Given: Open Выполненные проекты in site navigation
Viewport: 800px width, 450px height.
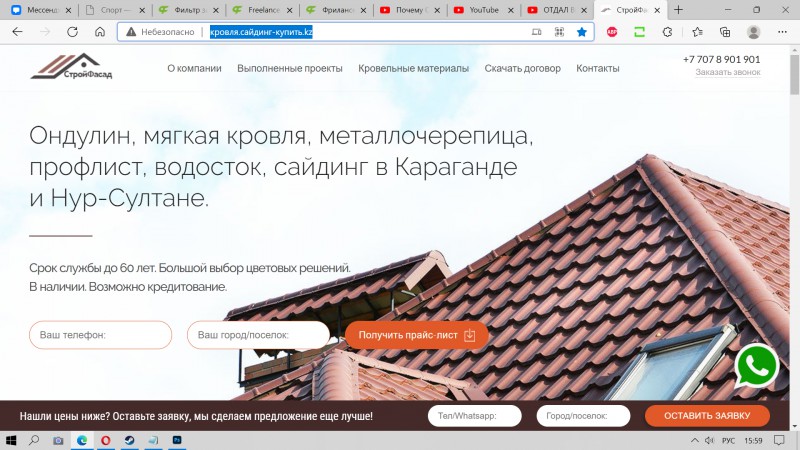Looking at the screenshot, I should (290, 68).
